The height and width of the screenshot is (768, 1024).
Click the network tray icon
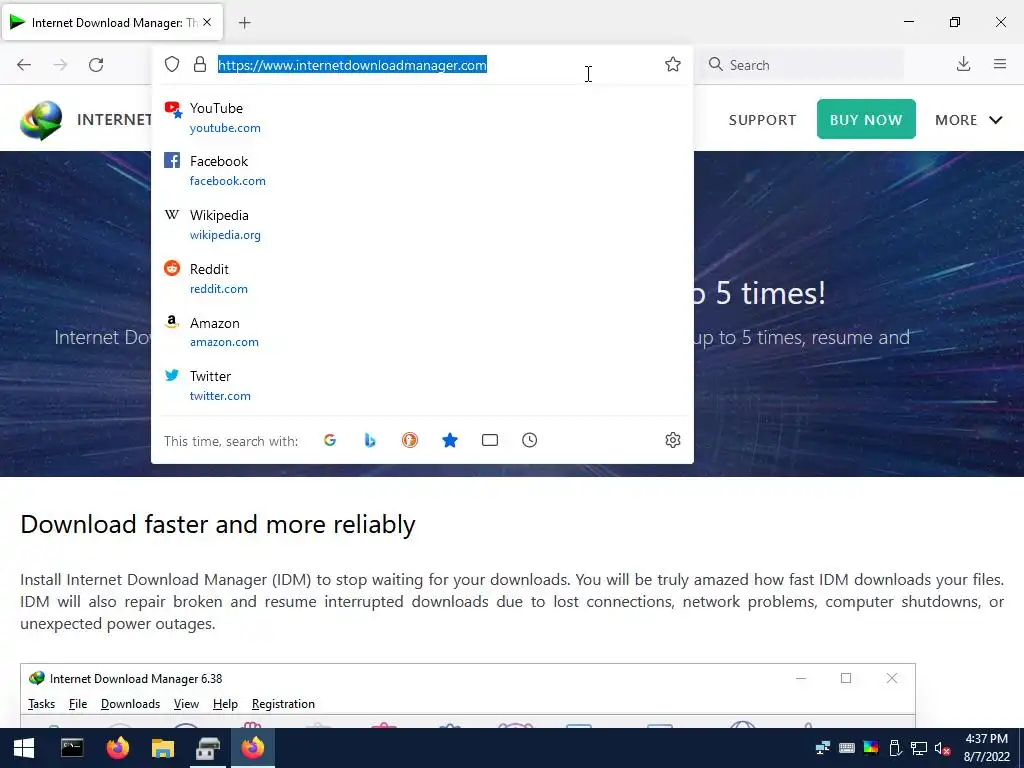(x=919, y=748)
